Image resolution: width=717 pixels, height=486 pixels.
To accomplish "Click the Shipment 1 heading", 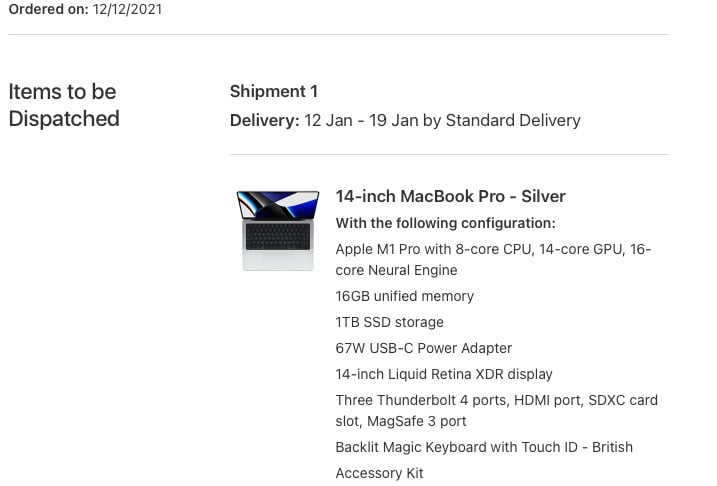I will pyautogui.click(x=273, y=91).
